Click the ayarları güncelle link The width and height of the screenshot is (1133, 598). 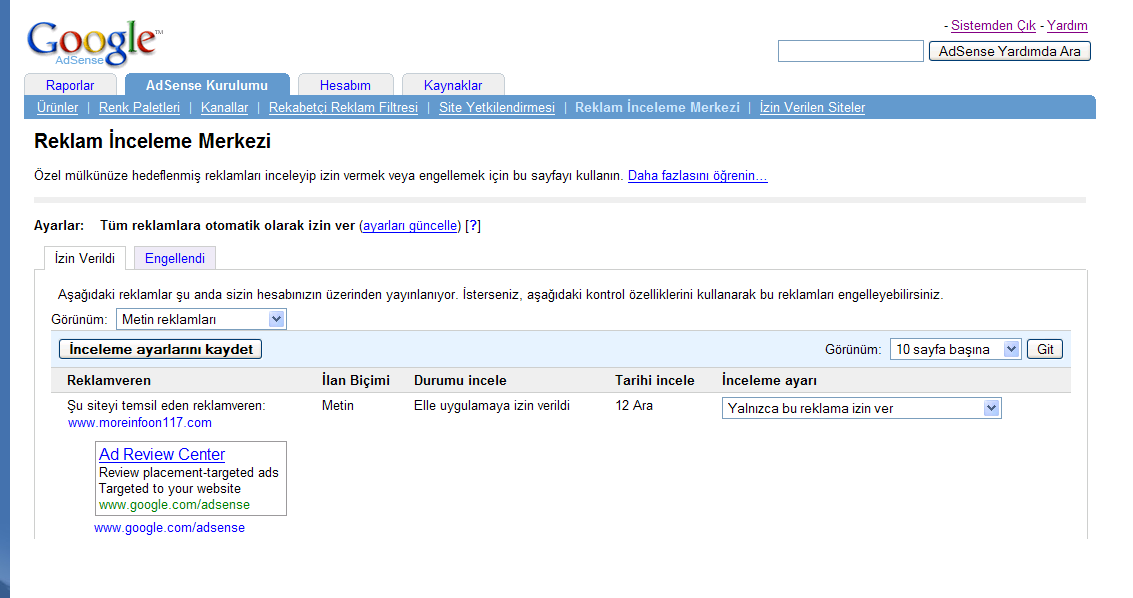[x=410, y=225]
